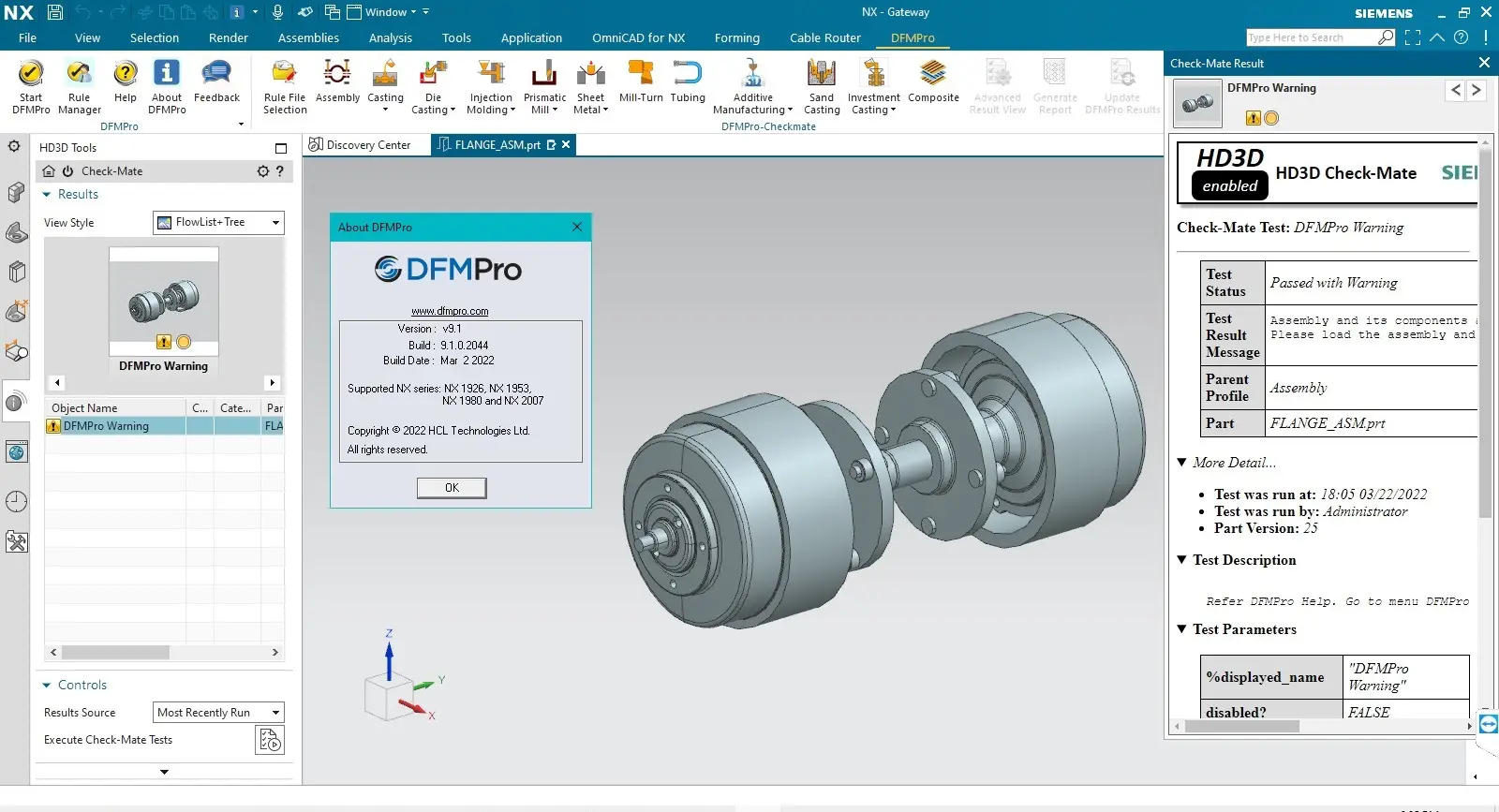Open the Assembly Navigator in resource bar
The image size is (1499, 812).
click(x=16, y=192)
